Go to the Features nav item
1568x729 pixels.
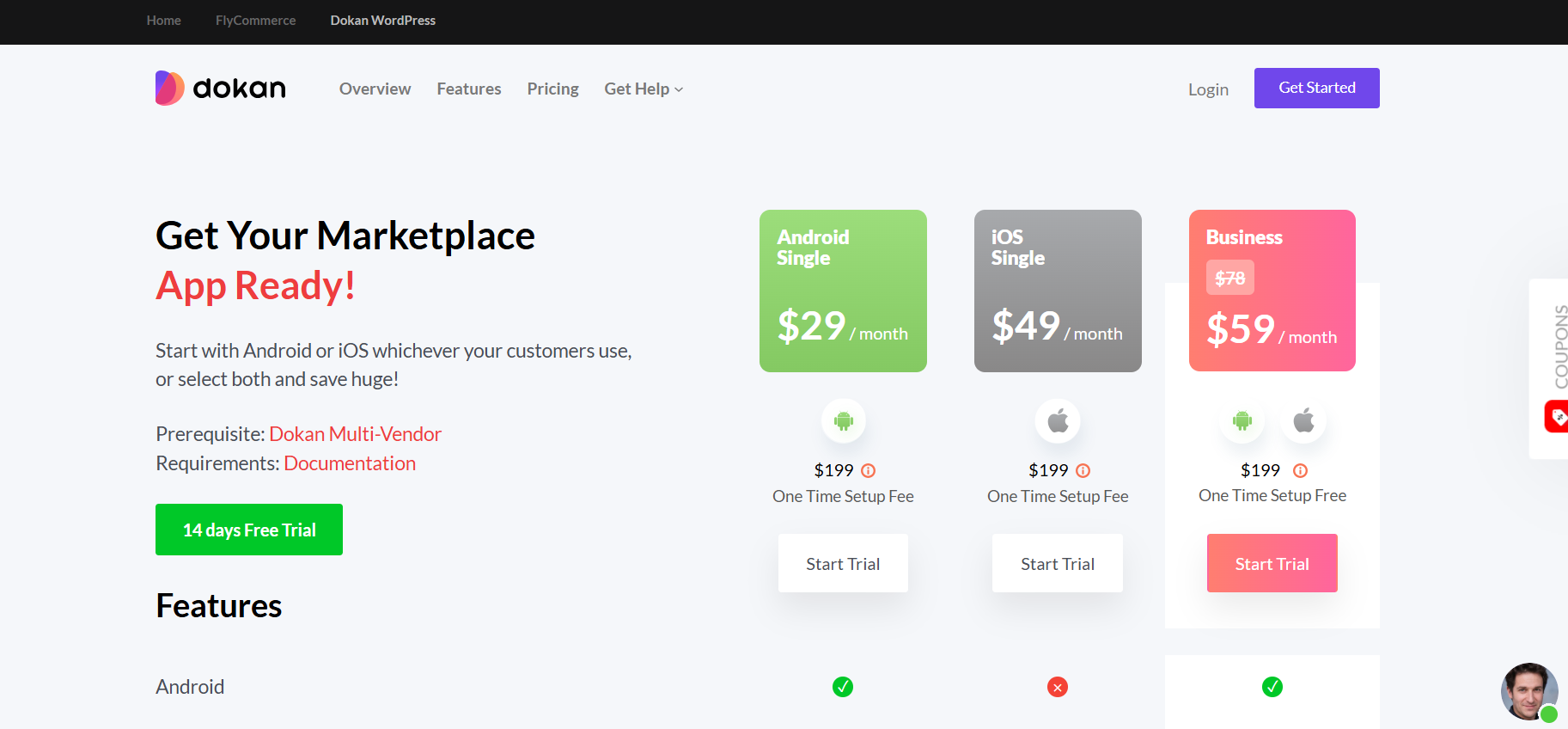pyautogui.click(x=469, y=89)
